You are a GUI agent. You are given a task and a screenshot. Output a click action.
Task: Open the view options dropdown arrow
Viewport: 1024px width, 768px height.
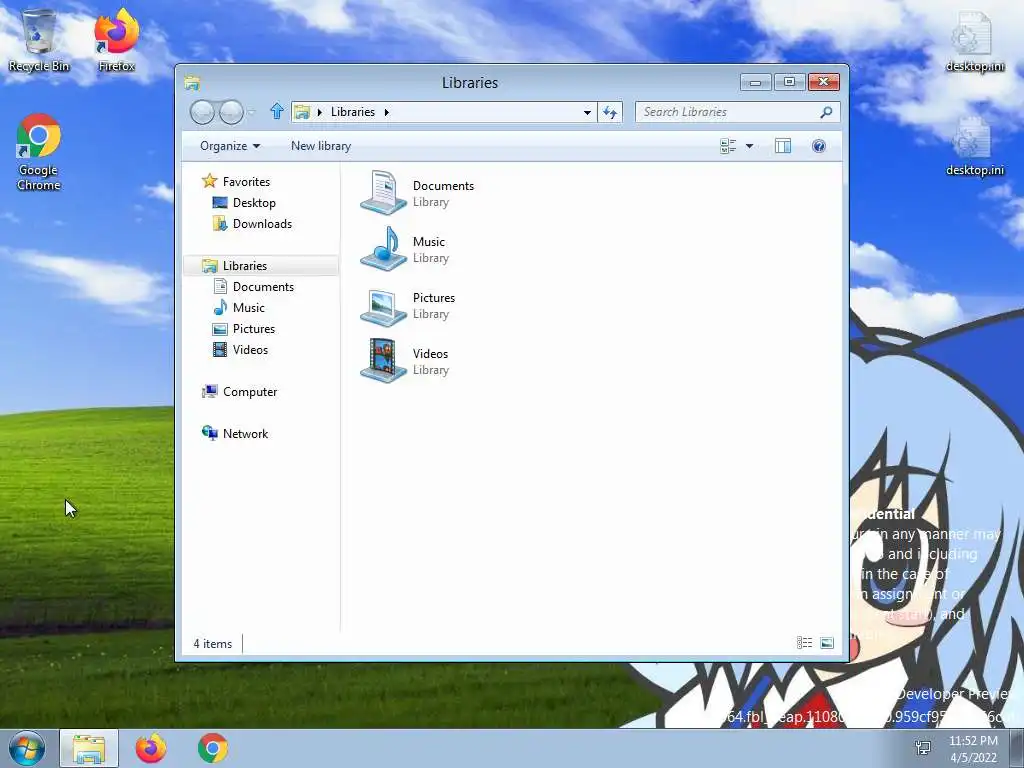coord(749,146)
